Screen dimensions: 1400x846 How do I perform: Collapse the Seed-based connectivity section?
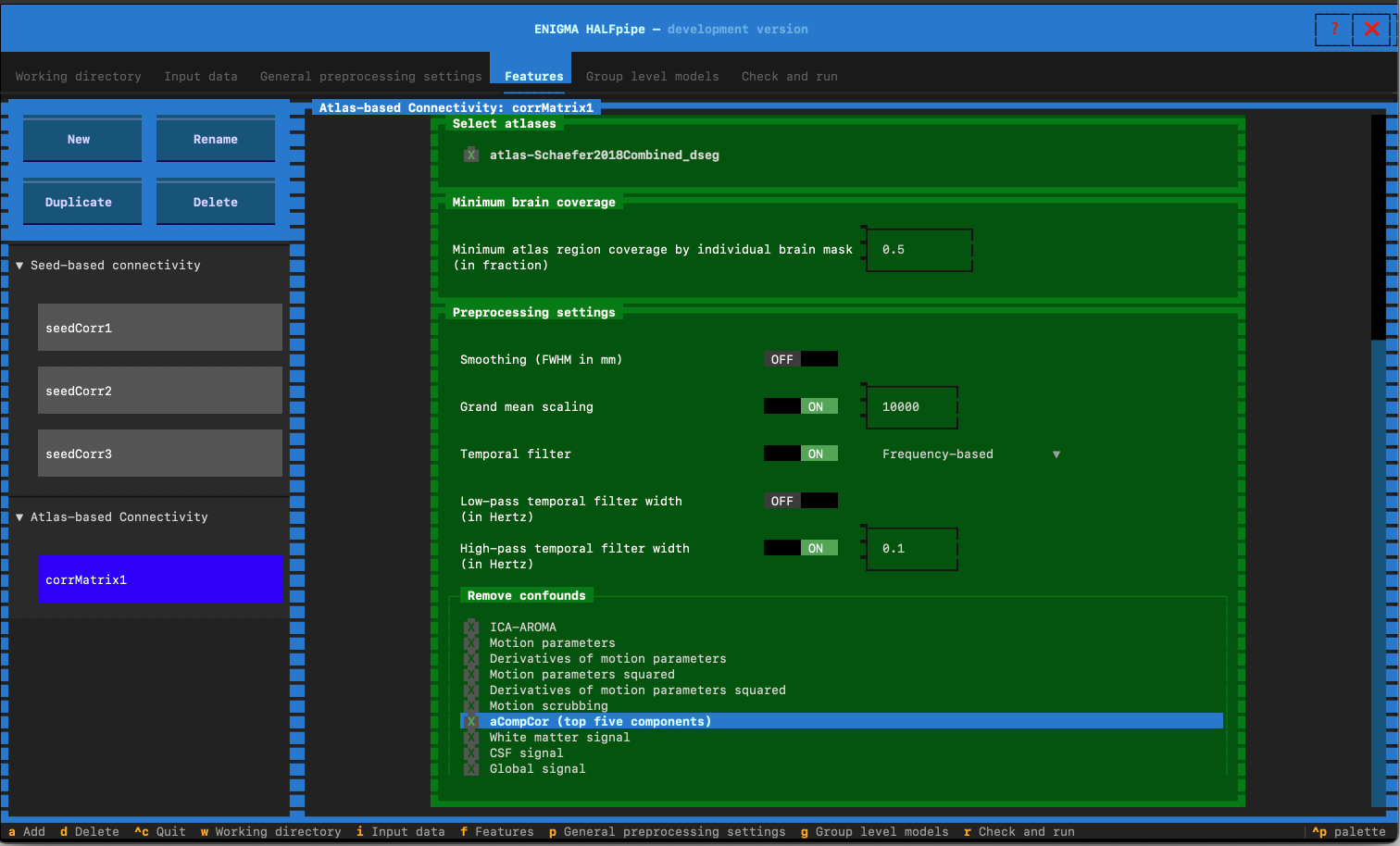pyautogui.click(x=19, y=266)
